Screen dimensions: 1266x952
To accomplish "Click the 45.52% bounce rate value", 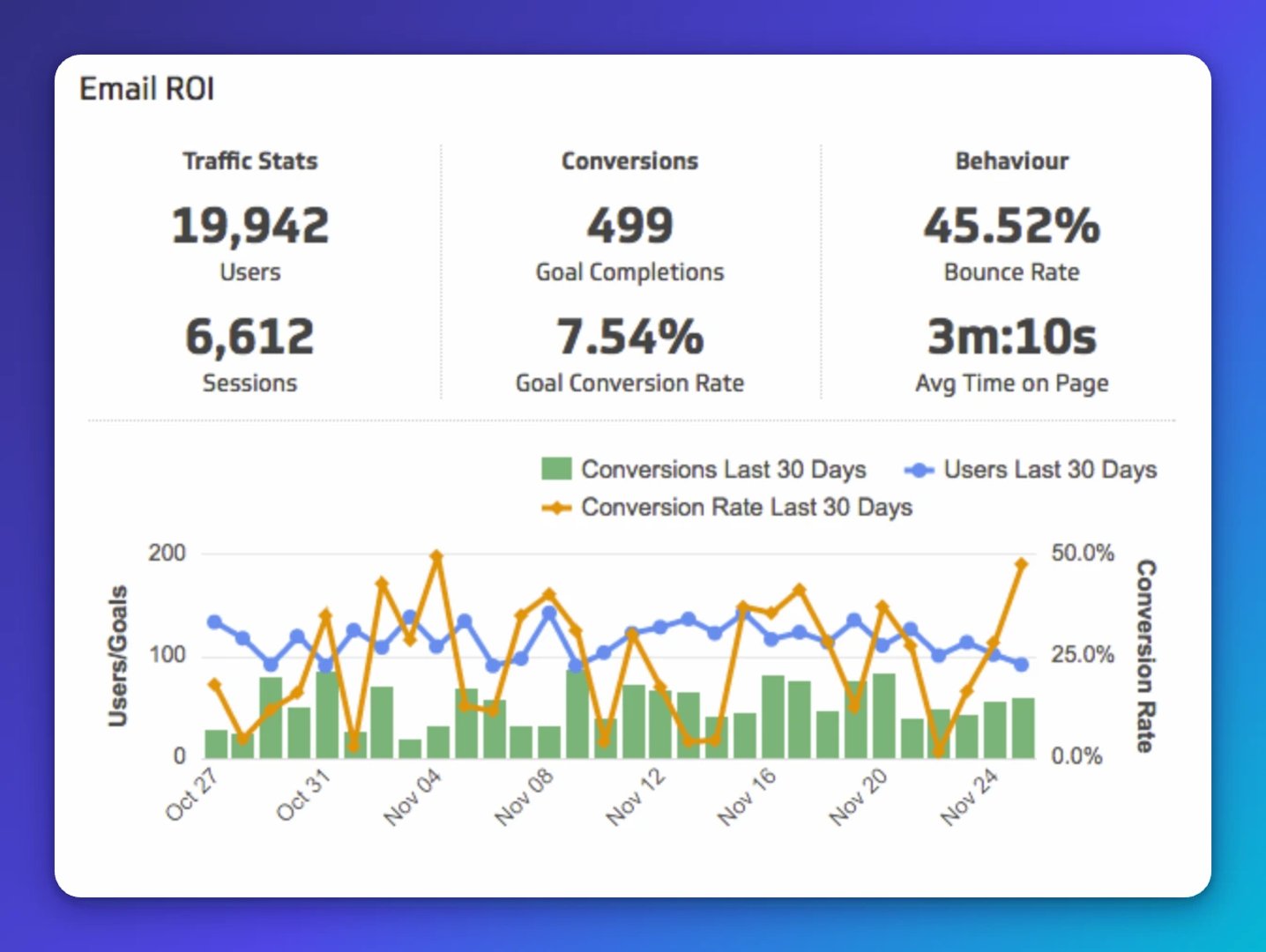I will click(x=1012, y=226).
